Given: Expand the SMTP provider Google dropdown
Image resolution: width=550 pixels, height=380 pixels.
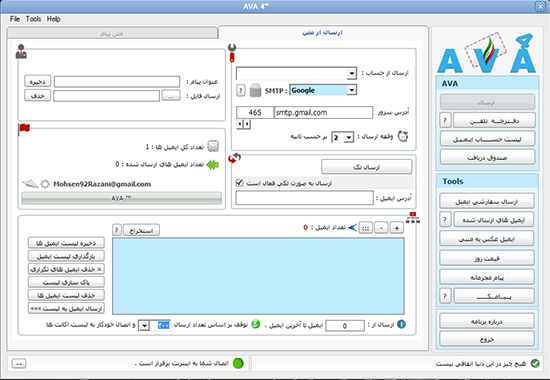Looking at the screenshot, I should (351, 90).
